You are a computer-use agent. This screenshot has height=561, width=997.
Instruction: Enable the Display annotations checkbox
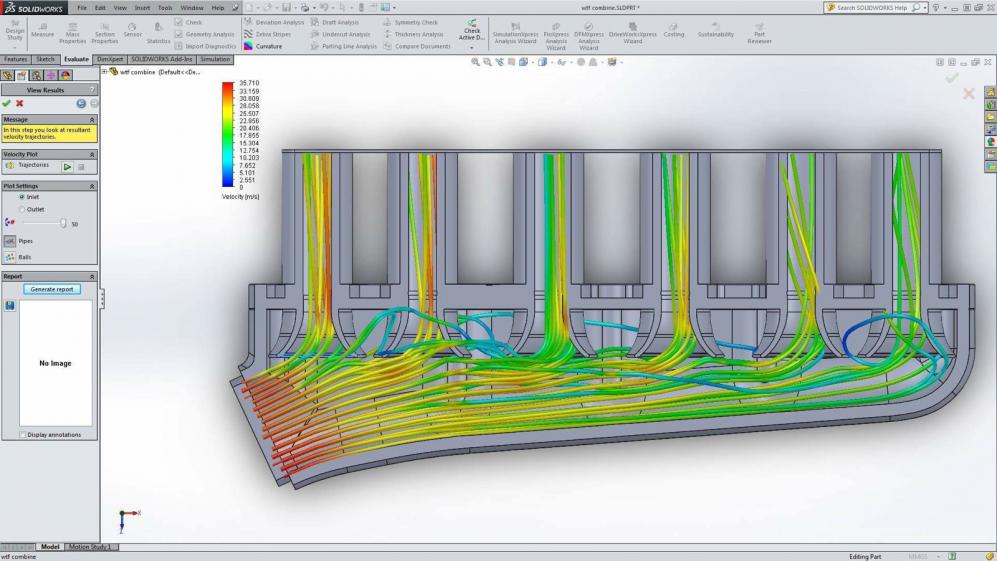[x=23, y=435]
